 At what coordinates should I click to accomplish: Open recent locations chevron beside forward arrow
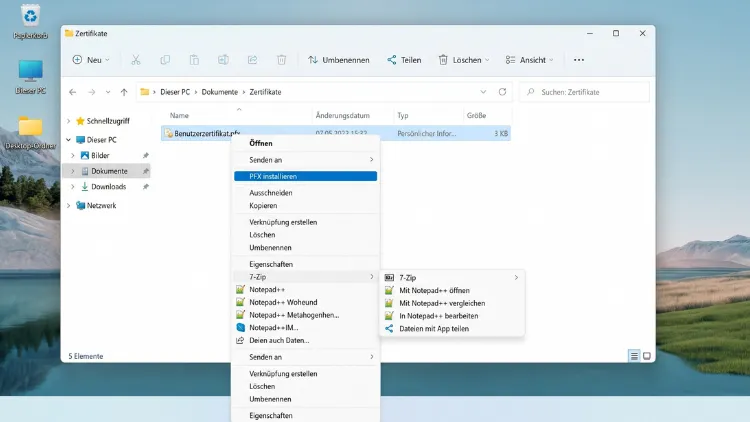pyautogui.click(x=108, y=92)
